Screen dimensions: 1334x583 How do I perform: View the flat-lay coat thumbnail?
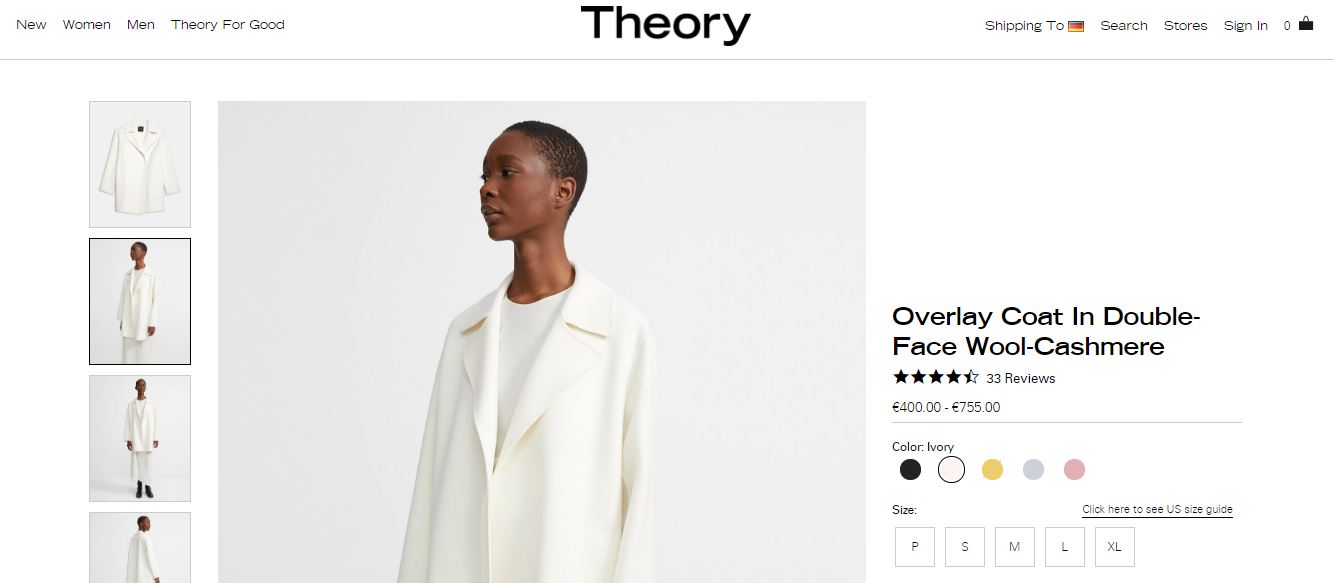click(140, 164)
